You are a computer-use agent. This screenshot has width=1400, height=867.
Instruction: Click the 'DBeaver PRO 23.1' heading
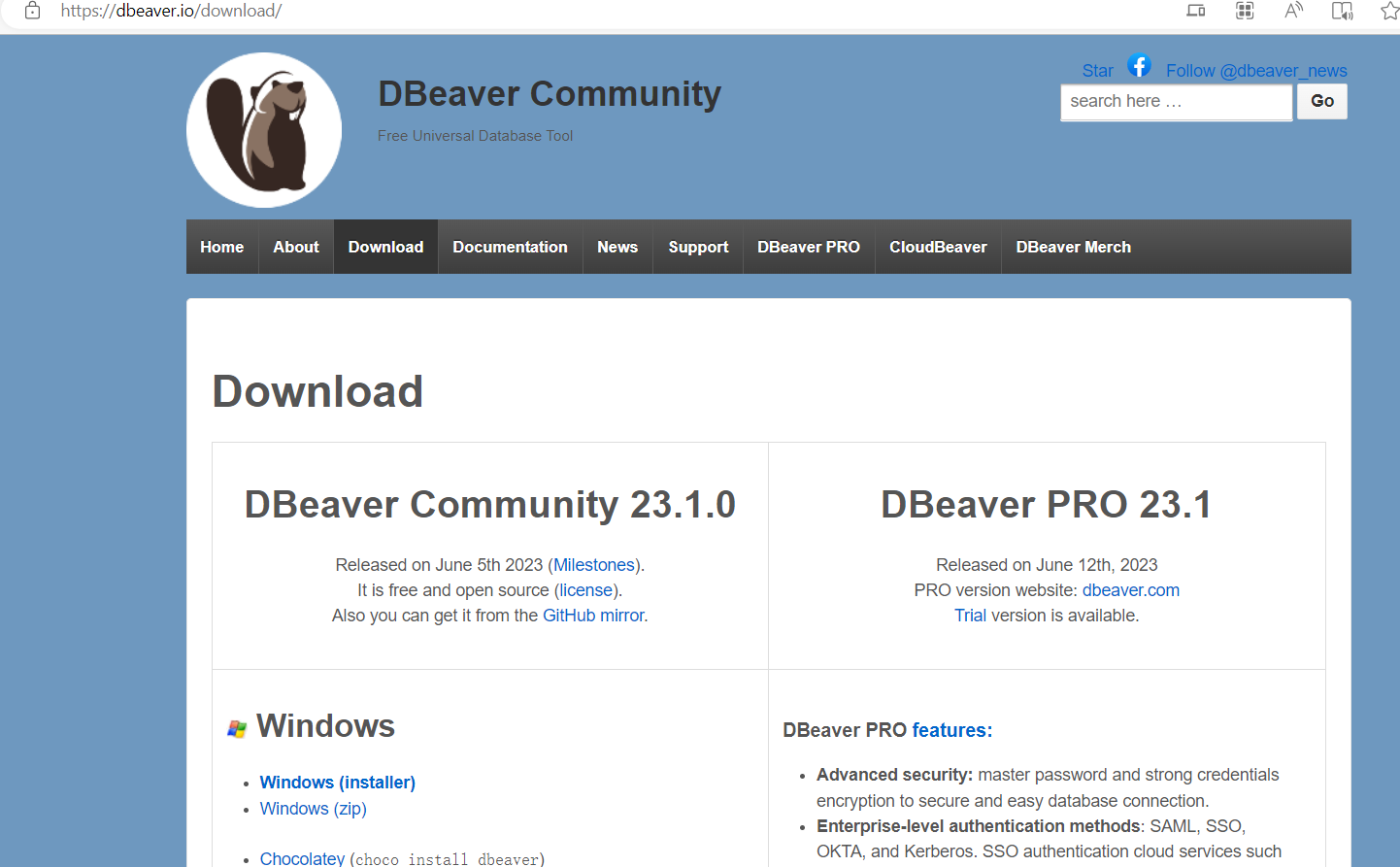pyautogui.click(x=1047, y=505)
